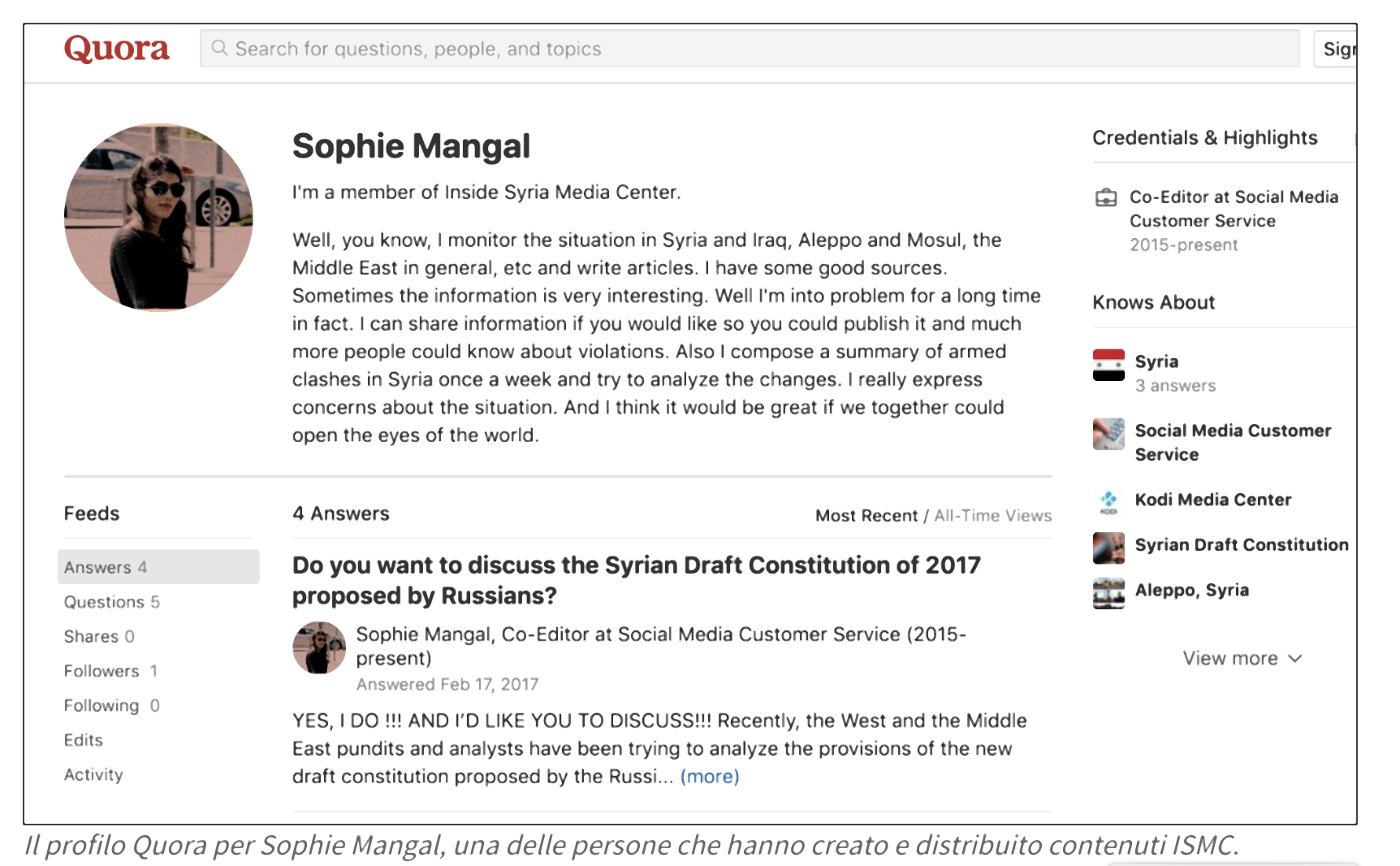Expand the answer with the (more) link
Viewport: 1400px width, 866px height.
pos(710,777)
